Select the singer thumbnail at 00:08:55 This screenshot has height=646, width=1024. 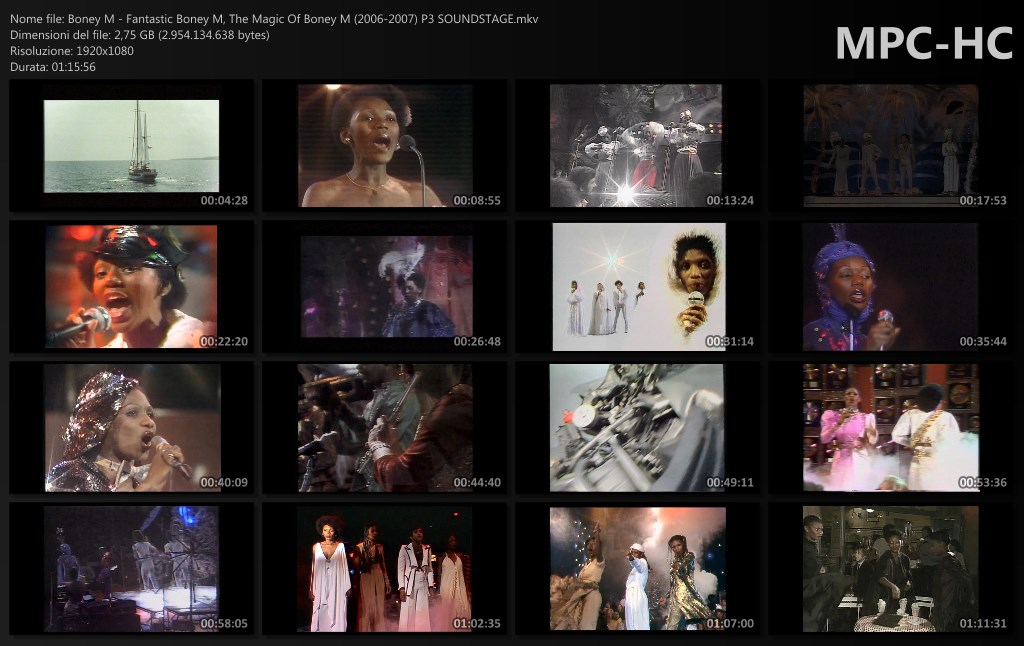tap(385, 146)
